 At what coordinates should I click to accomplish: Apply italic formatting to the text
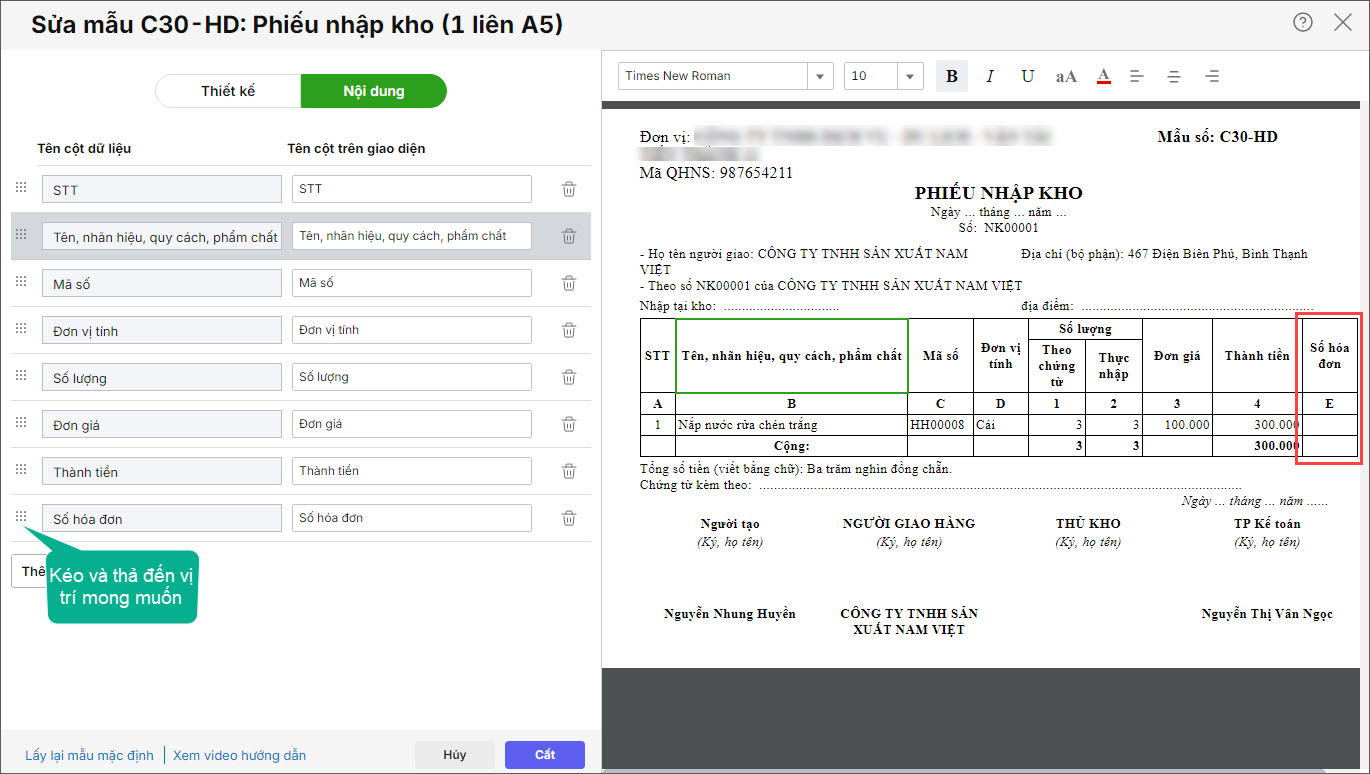[989, 76]
